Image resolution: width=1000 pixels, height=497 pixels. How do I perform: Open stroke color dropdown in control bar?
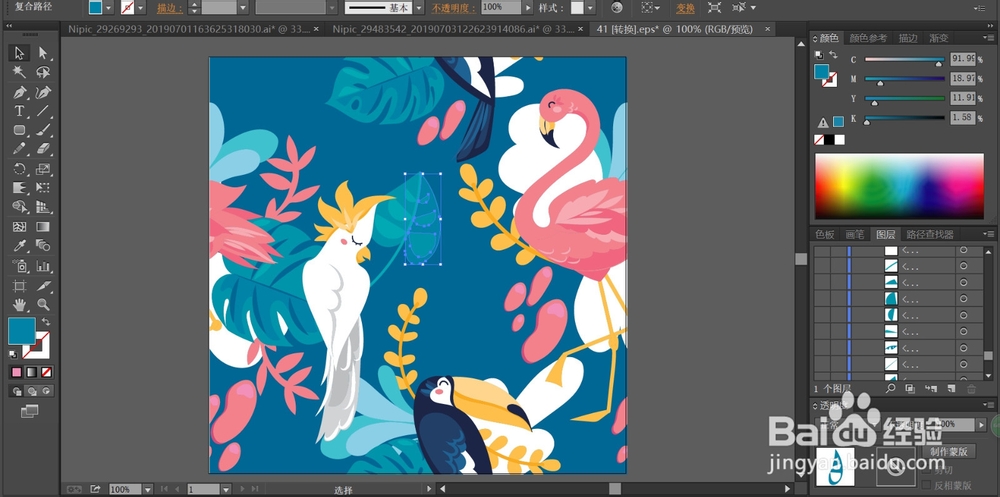click(x=141, y=8)
